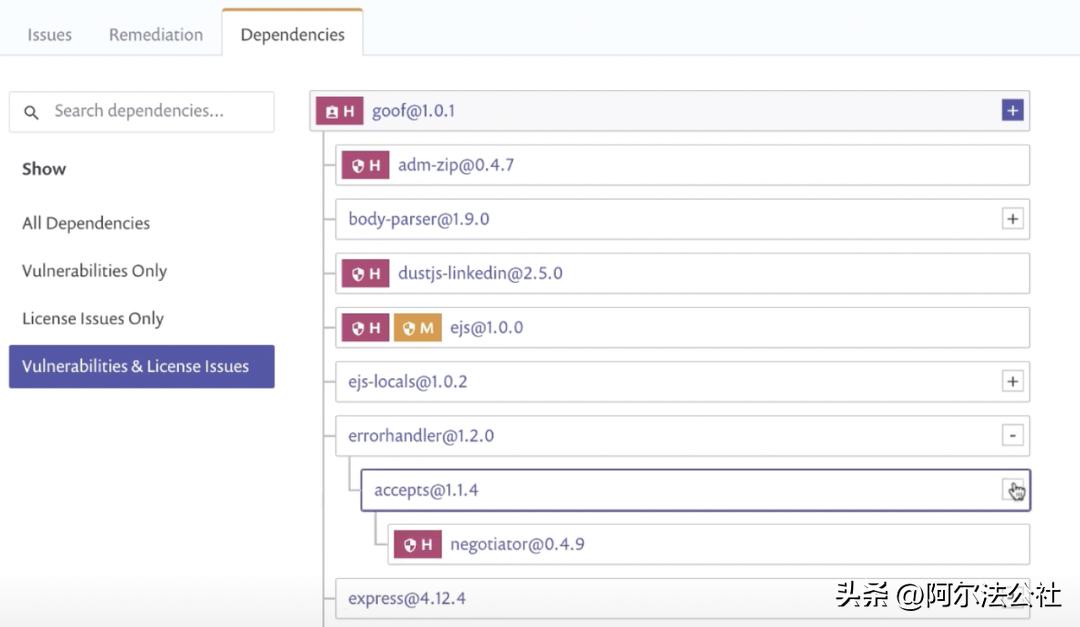The height and width of the screenshot is (627, 1080).
Task: Select the License Issues Only filter
Action: click(92, 319)
